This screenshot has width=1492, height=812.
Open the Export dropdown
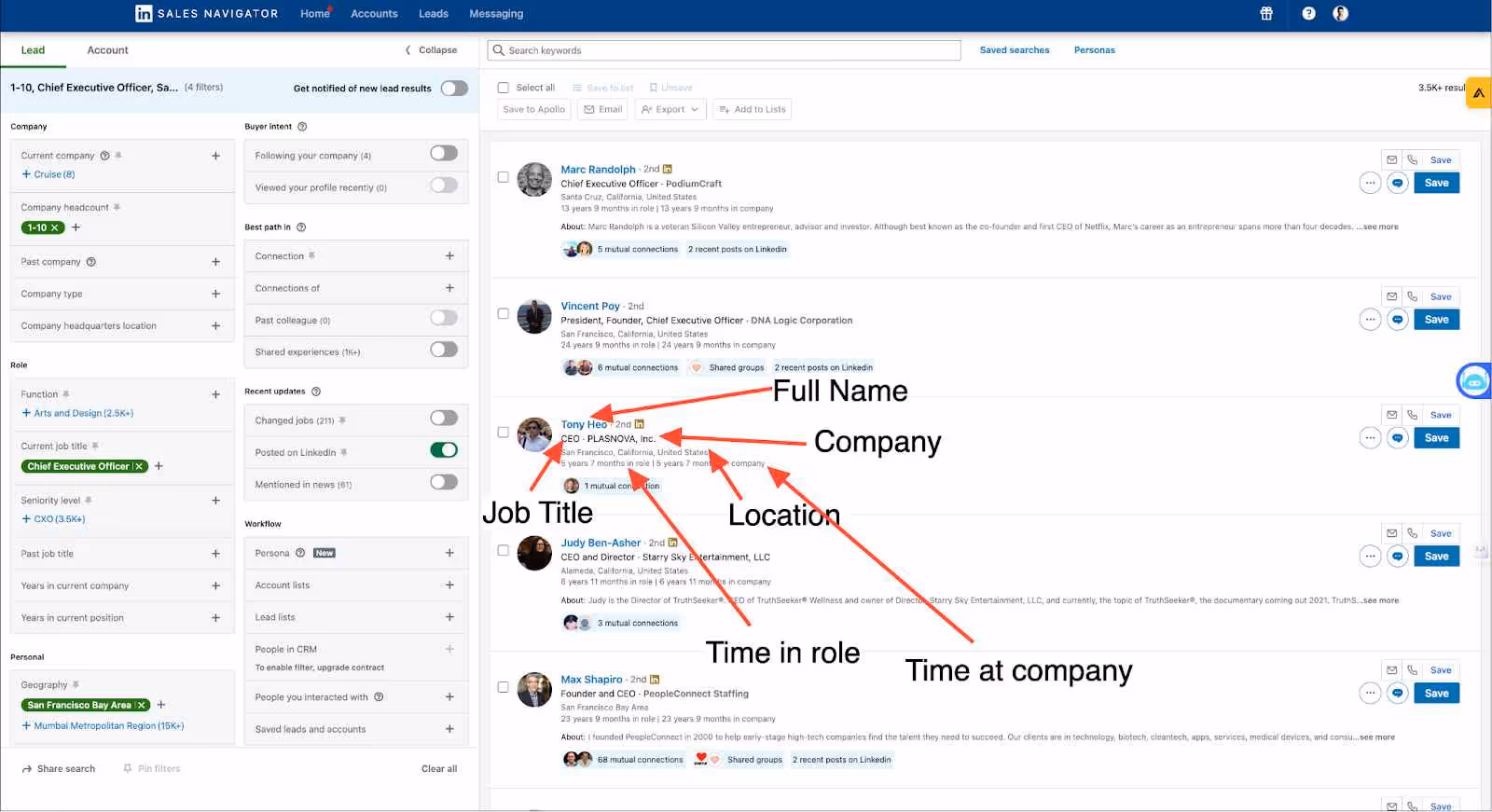[670, 109]
